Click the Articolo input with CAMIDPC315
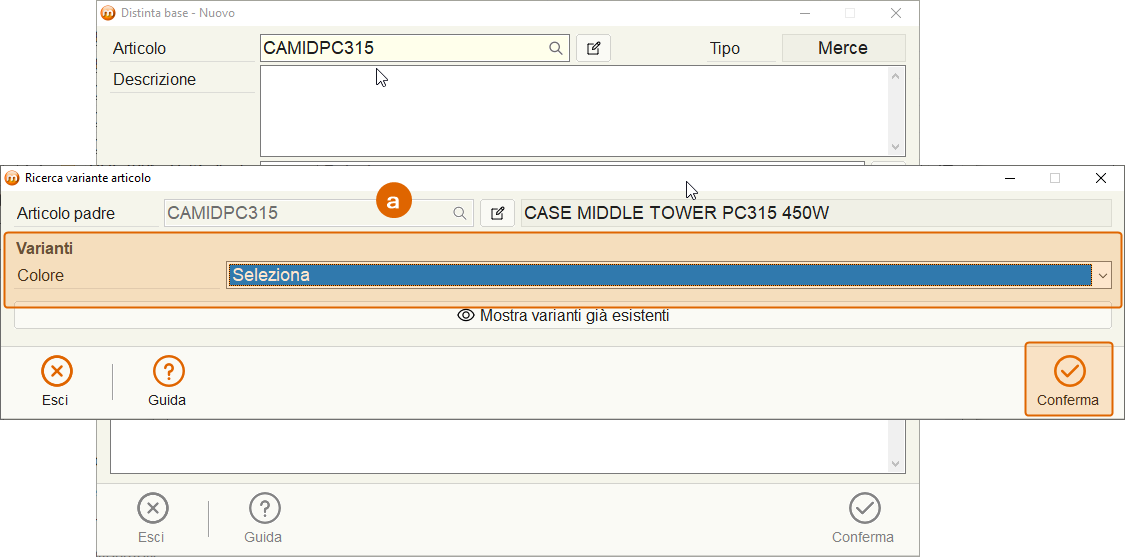 [415, 48]
